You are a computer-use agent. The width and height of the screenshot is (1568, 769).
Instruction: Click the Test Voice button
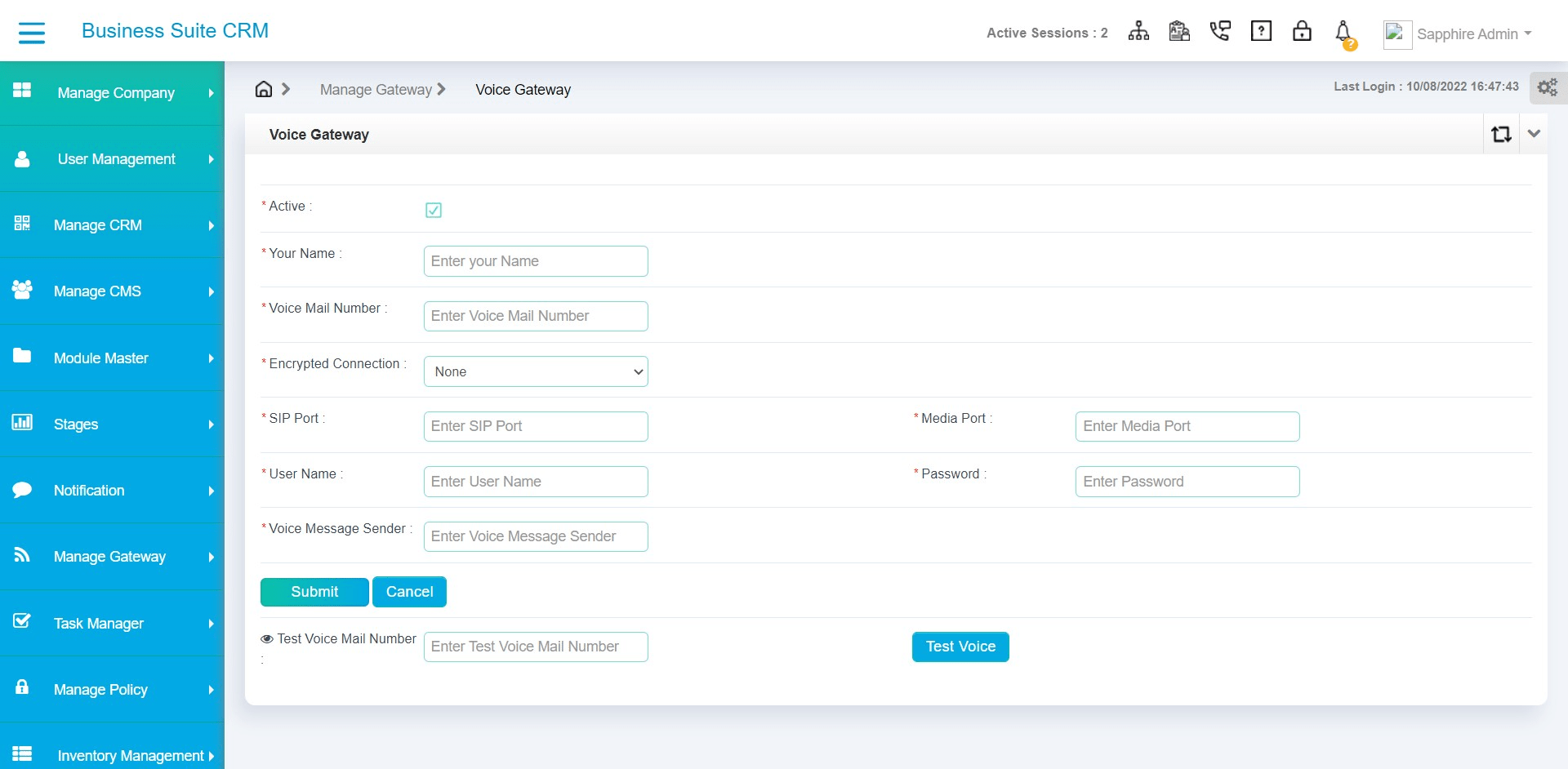960,647
